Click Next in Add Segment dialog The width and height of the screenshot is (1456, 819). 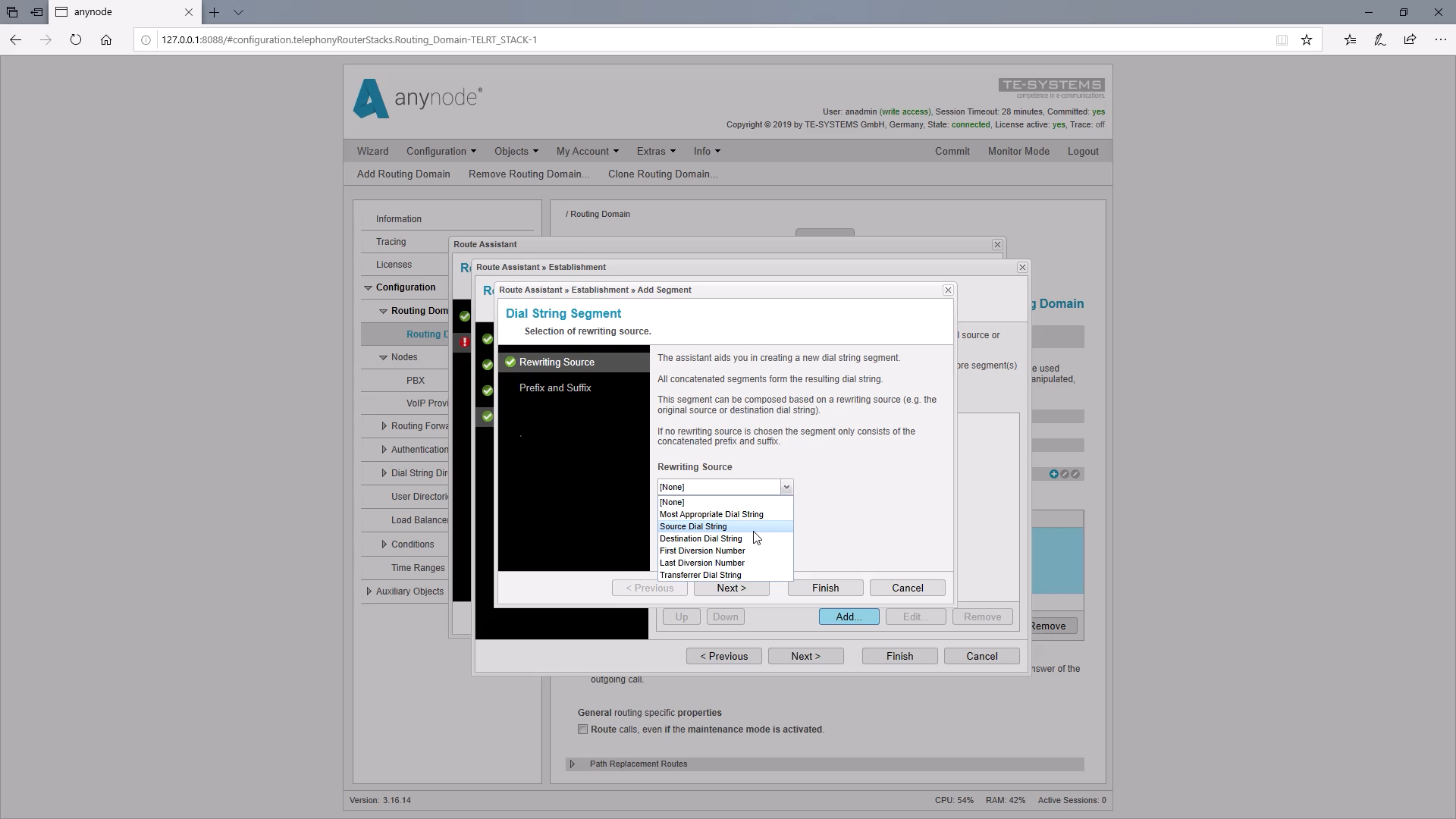tap(732, 588)
